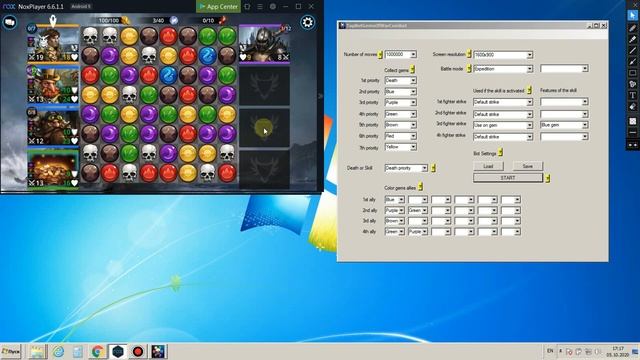This screenshot has height=360, width=640.
Task: Click the Load bot settings button
Action: click(x=488, y=166)
